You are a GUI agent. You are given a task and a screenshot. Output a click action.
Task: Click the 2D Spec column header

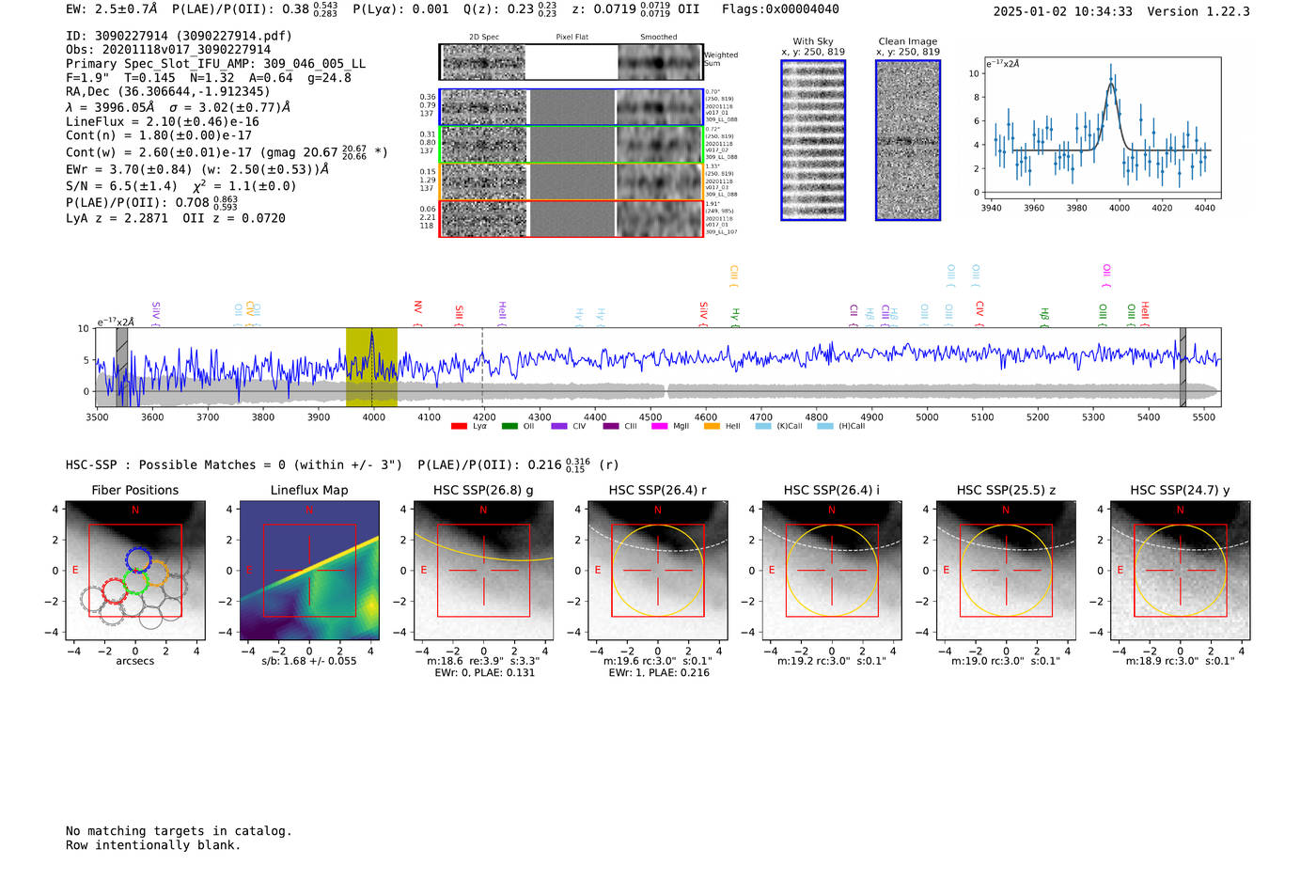click(x=484, y=38)
